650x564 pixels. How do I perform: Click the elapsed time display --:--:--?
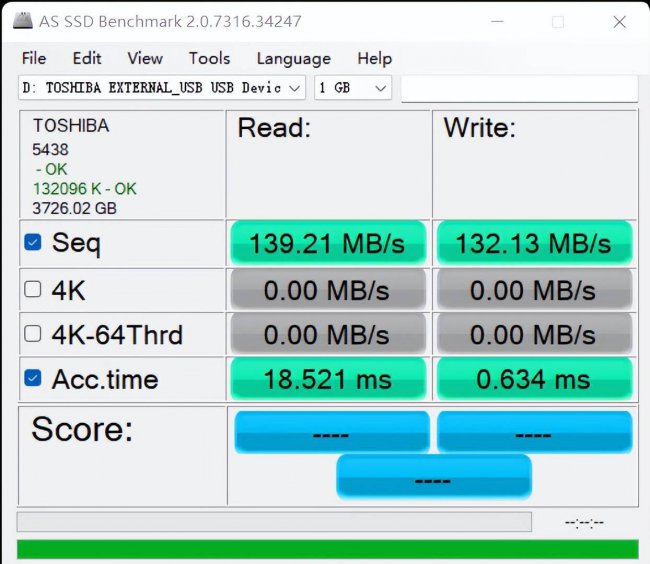pos(584,523)
